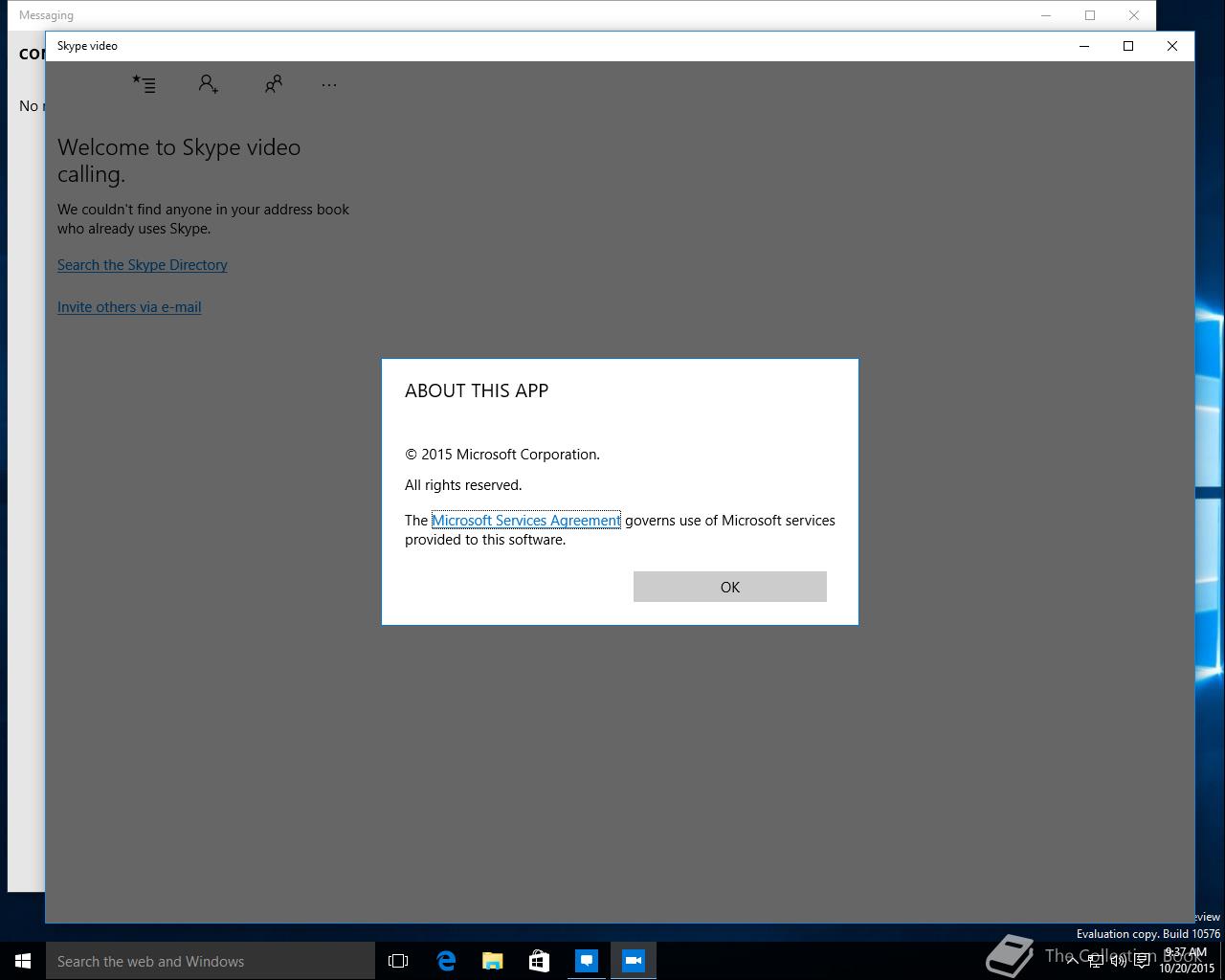Open the taskbar clock and date
This screenshot has width=1225, height=980.
[1187, 961]
